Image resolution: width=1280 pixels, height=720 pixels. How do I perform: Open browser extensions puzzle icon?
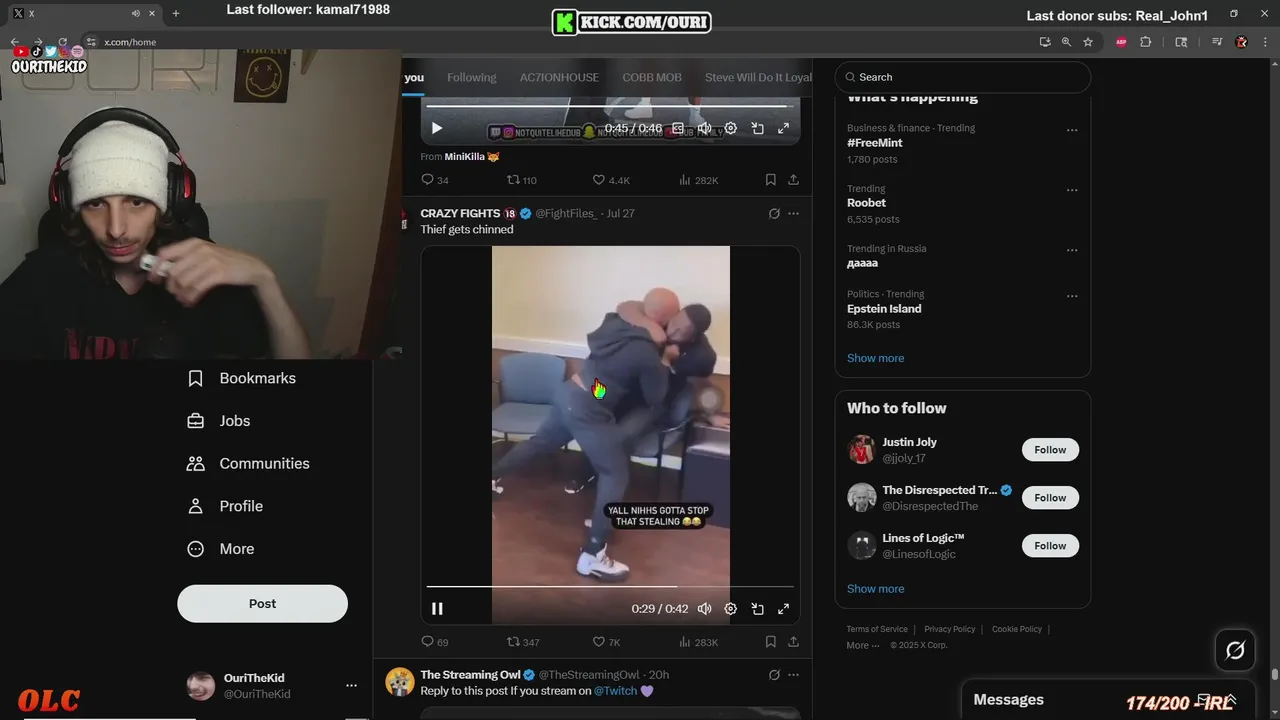click(1146, 42)
